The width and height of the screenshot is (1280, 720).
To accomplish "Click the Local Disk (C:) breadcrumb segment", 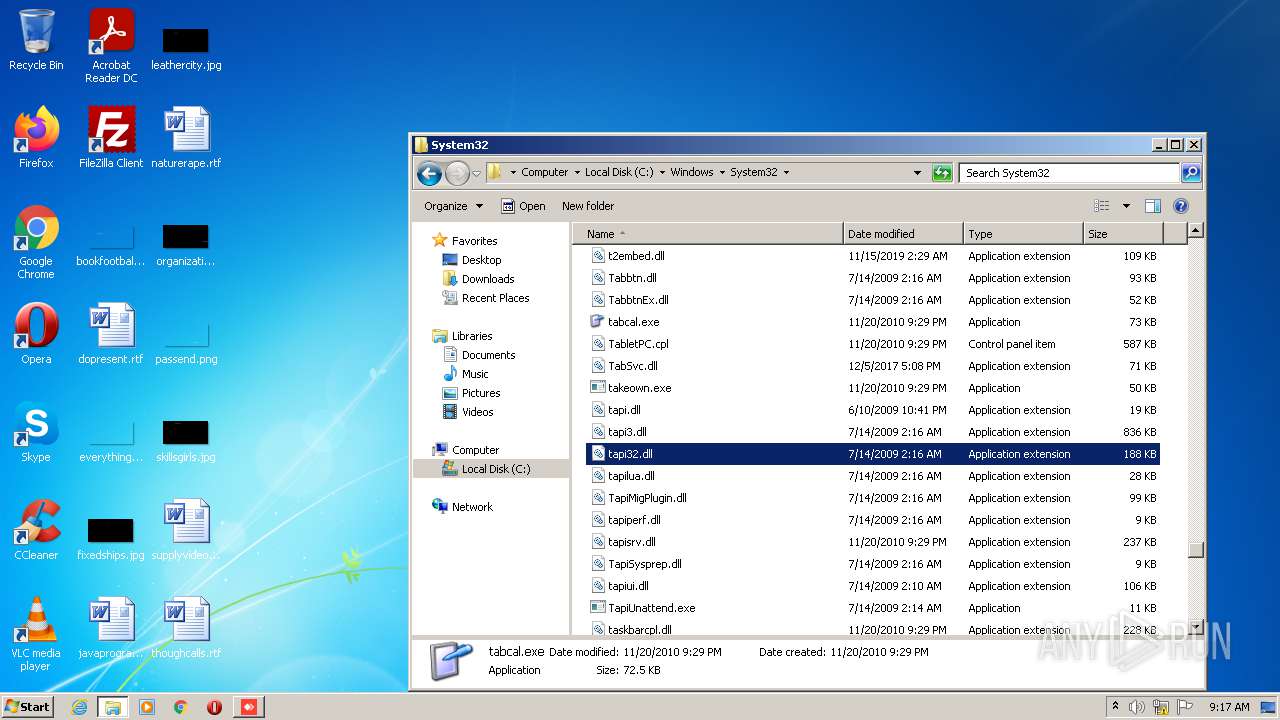I will tap(619, 173).
